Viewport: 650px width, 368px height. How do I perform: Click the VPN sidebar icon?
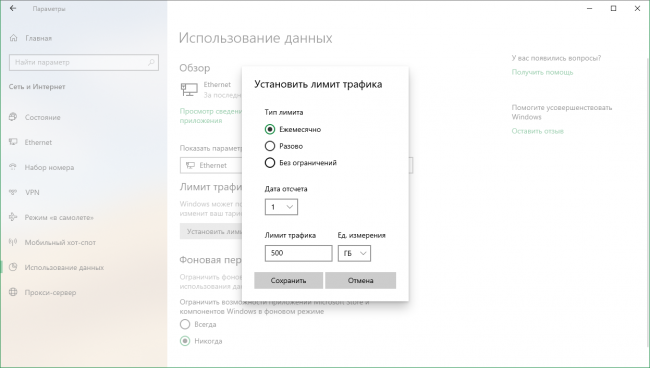tap(13, 192)
